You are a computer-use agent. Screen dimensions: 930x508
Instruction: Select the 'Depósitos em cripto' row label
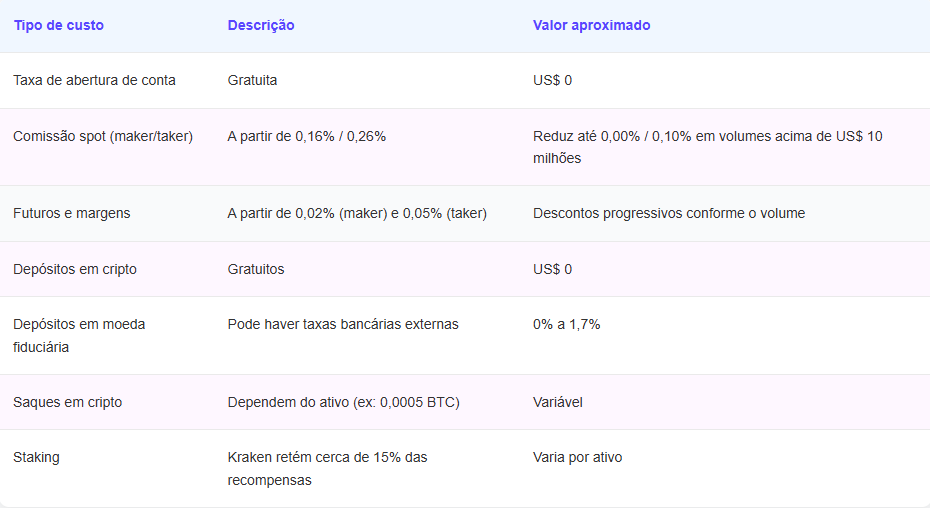pos(75,269)
